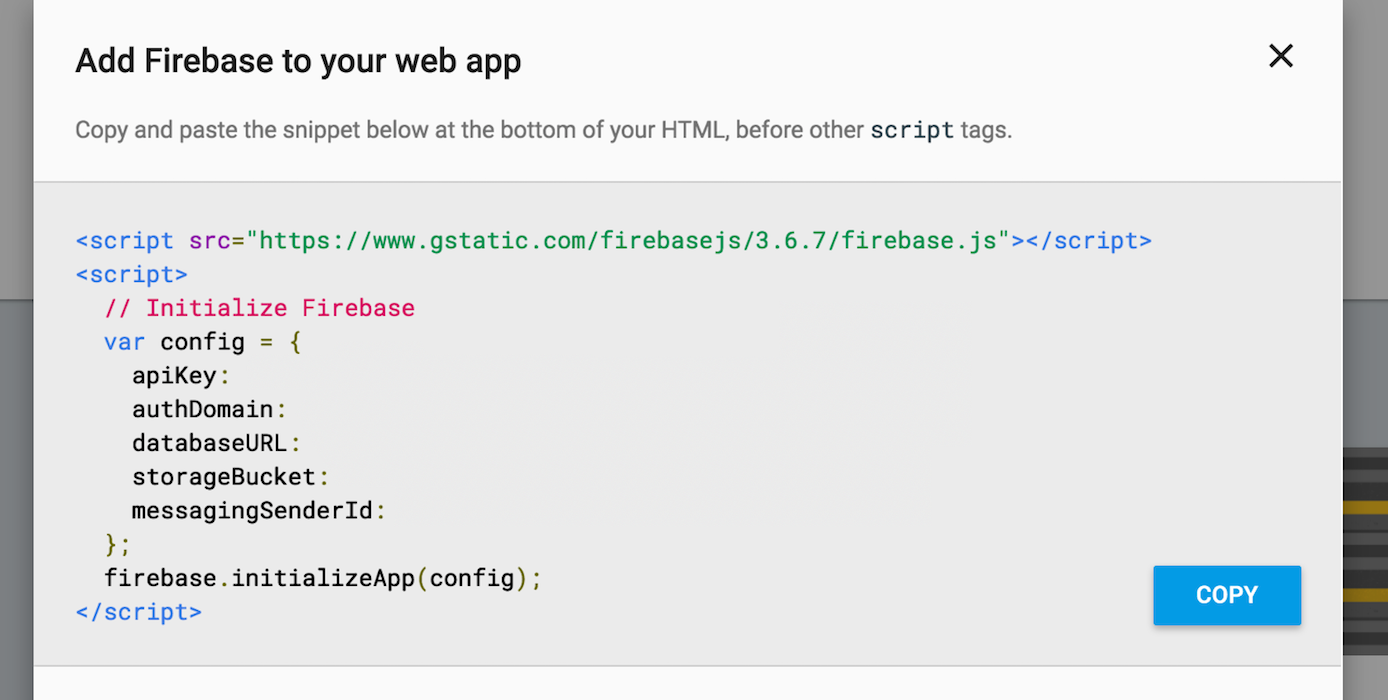Click the closing "};" of the config object

pyautogui.click(x=118, y=545)
